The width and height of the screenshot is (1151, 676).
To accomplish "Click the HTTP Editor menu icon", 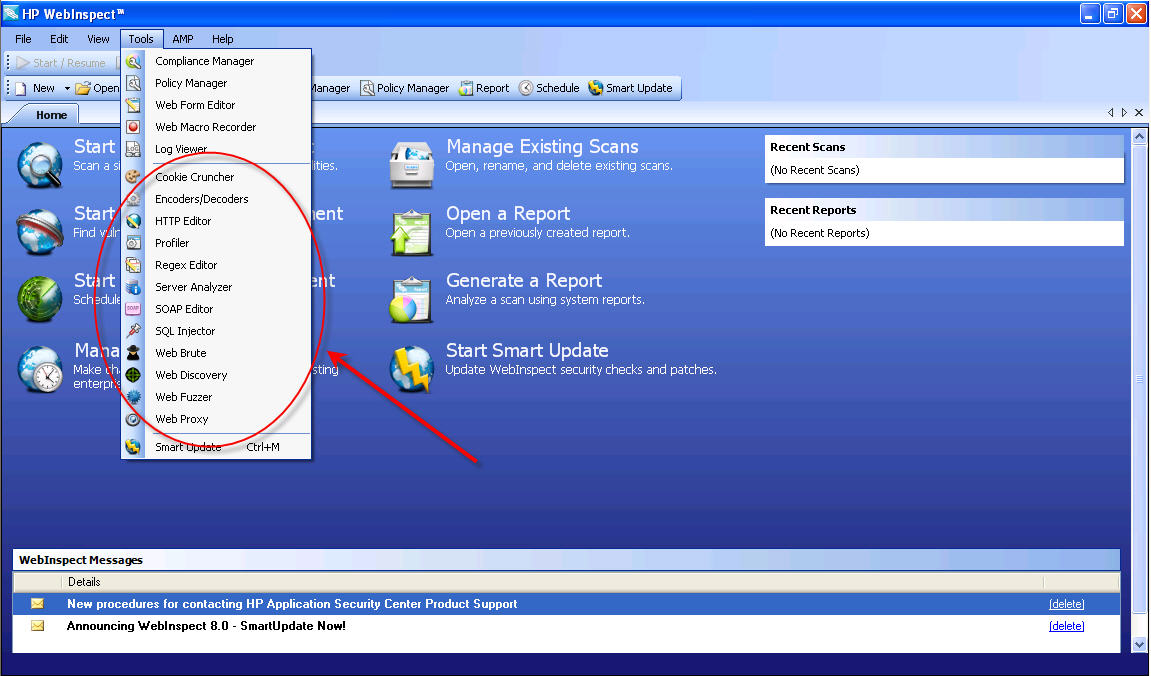I will (x=133, y=221).
